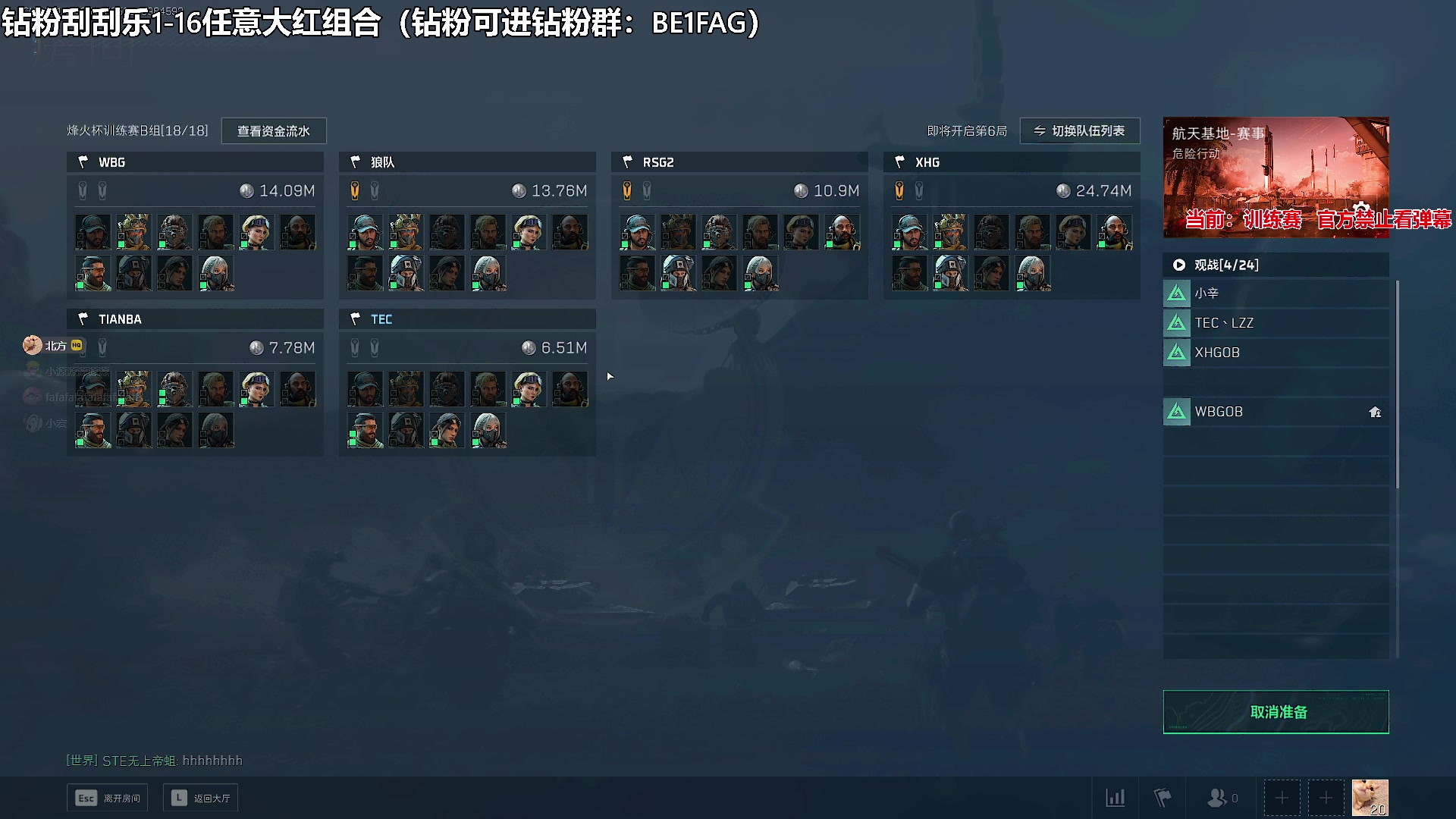Click the spectator list scrollbar
This screenshot has height=819, width=1456.
pos(1397,384)
